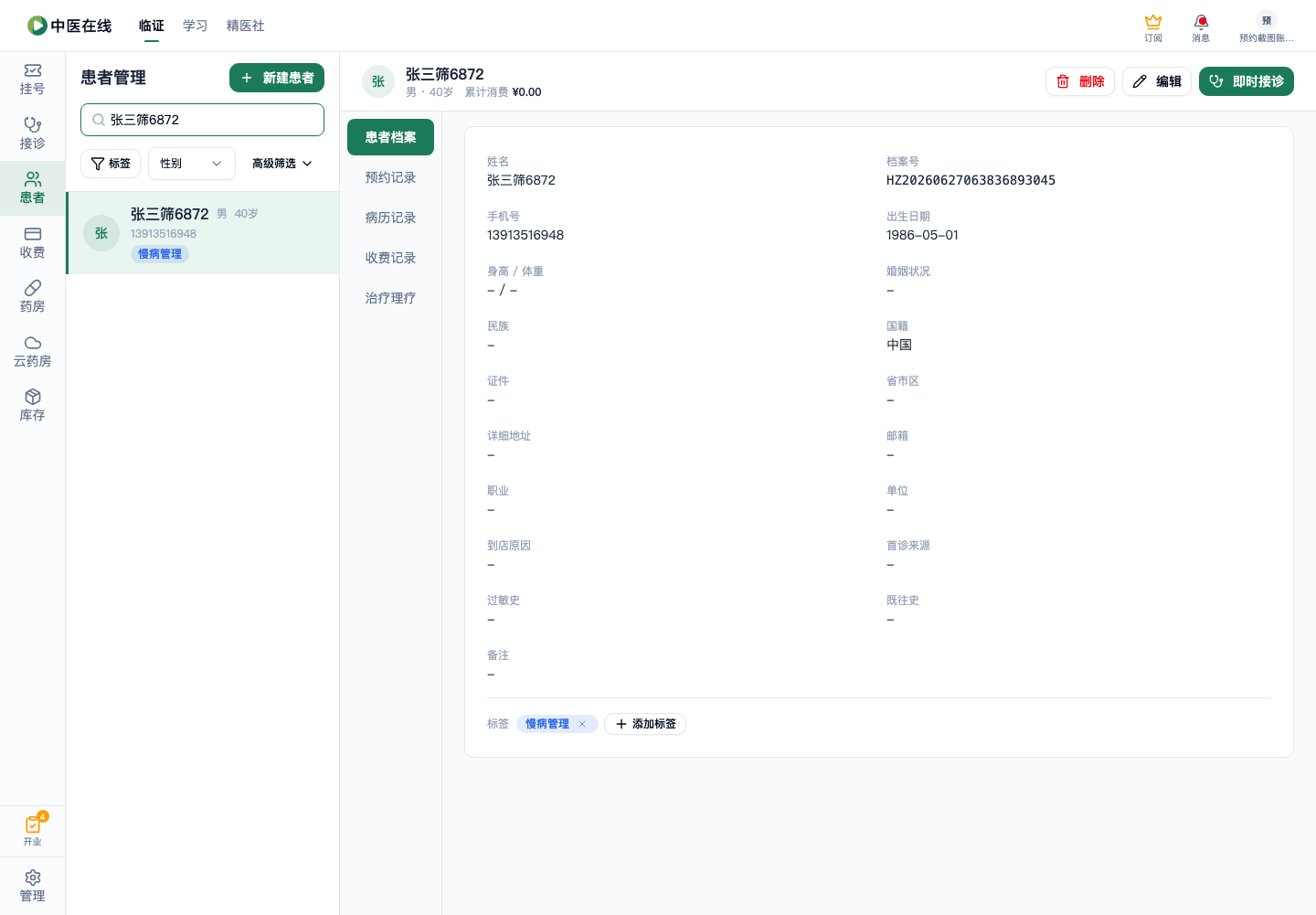Switch to the 精医社 top tab
The image size is (1316, 915).
tap(246, 26)
